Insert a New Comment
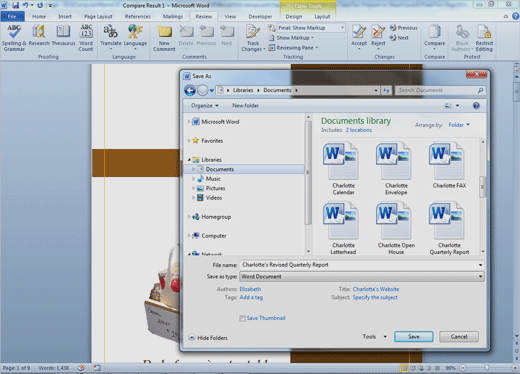This screenshot has height=374, width=520. click(164, 38)
